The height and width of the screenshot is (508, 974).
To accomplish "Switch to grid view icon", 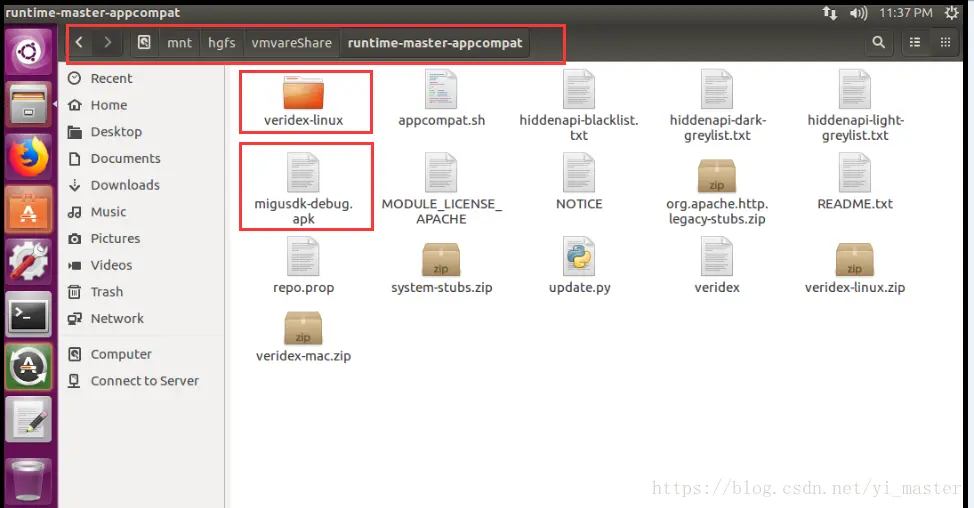I will click(945, 42).
